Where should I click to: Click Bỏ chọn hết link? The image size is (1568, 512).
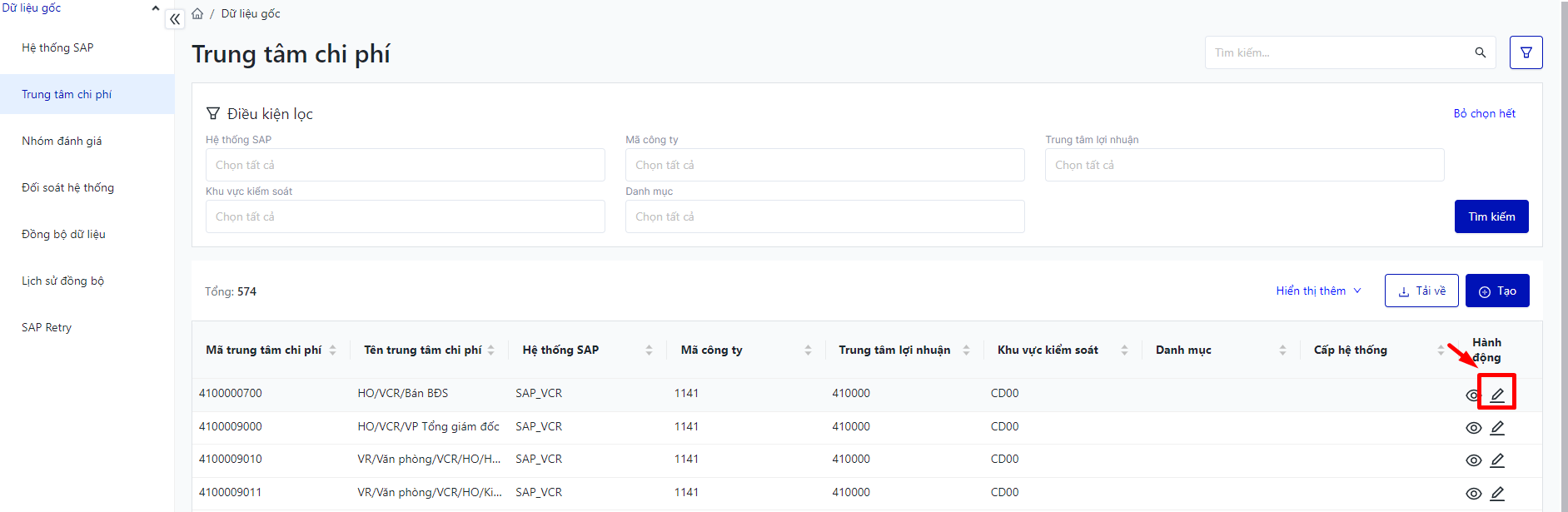pyautogui.click(x=1484, y=113)
